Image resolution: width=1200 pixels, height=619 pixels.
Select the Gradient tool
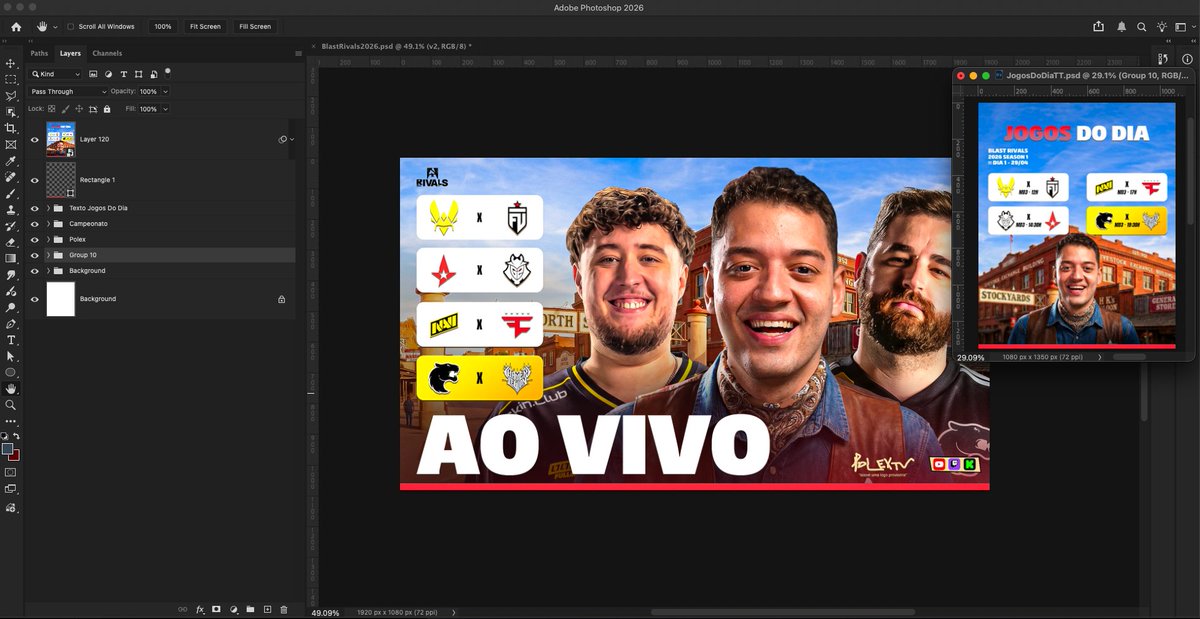click(x=11, y=258)
